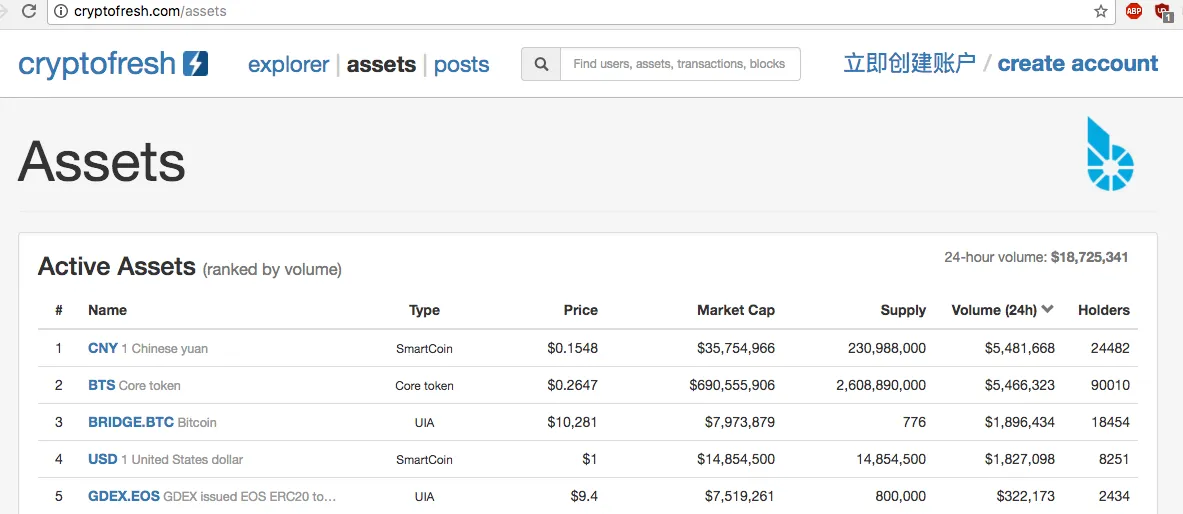Click the Active Assets heading
This screenshot has height=514, width=1183.
pos(116,266)
